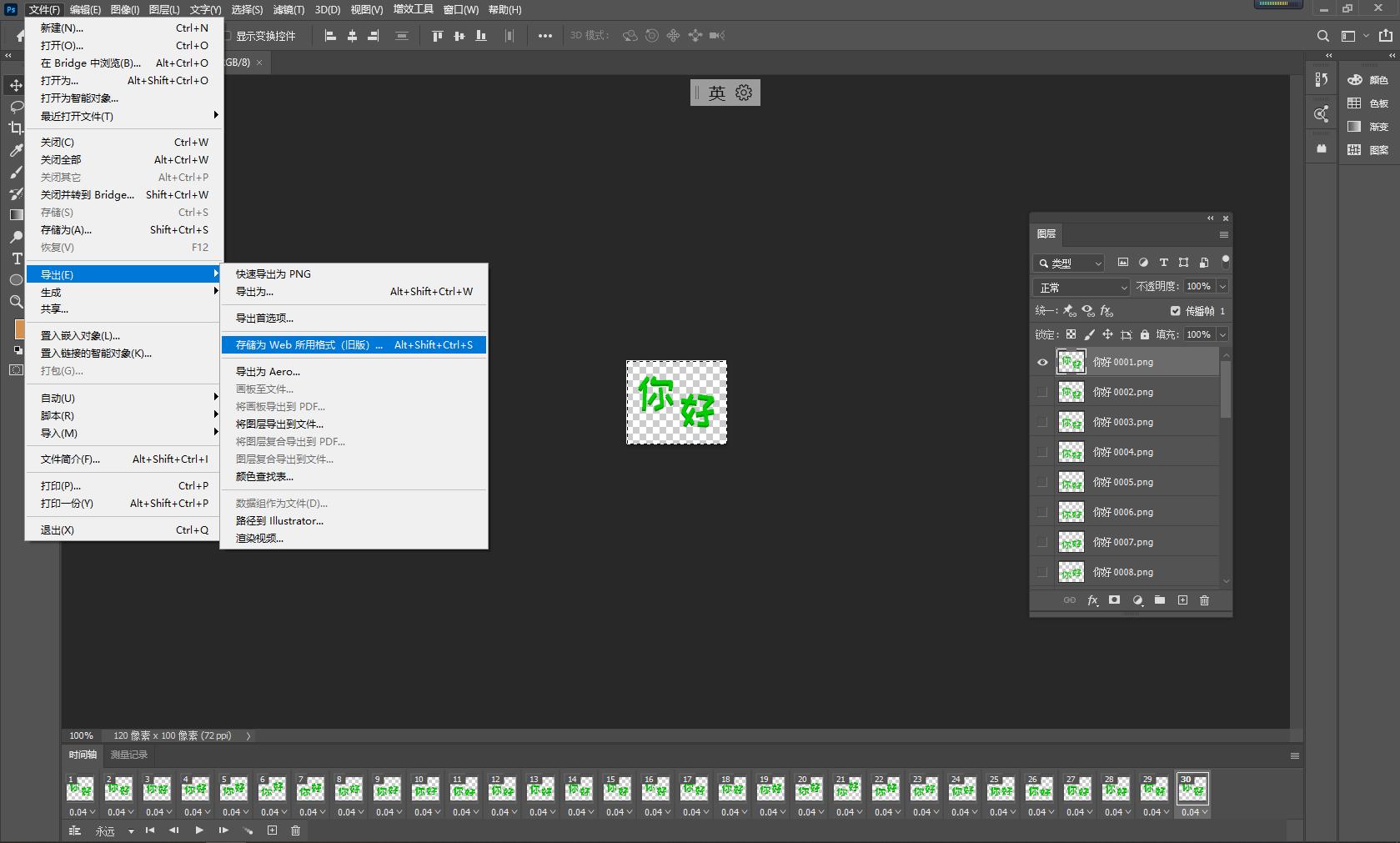1400x843 pixels.
Task: Expand the 不透明度 opacity dropdown arrow
Action: 1222,286
